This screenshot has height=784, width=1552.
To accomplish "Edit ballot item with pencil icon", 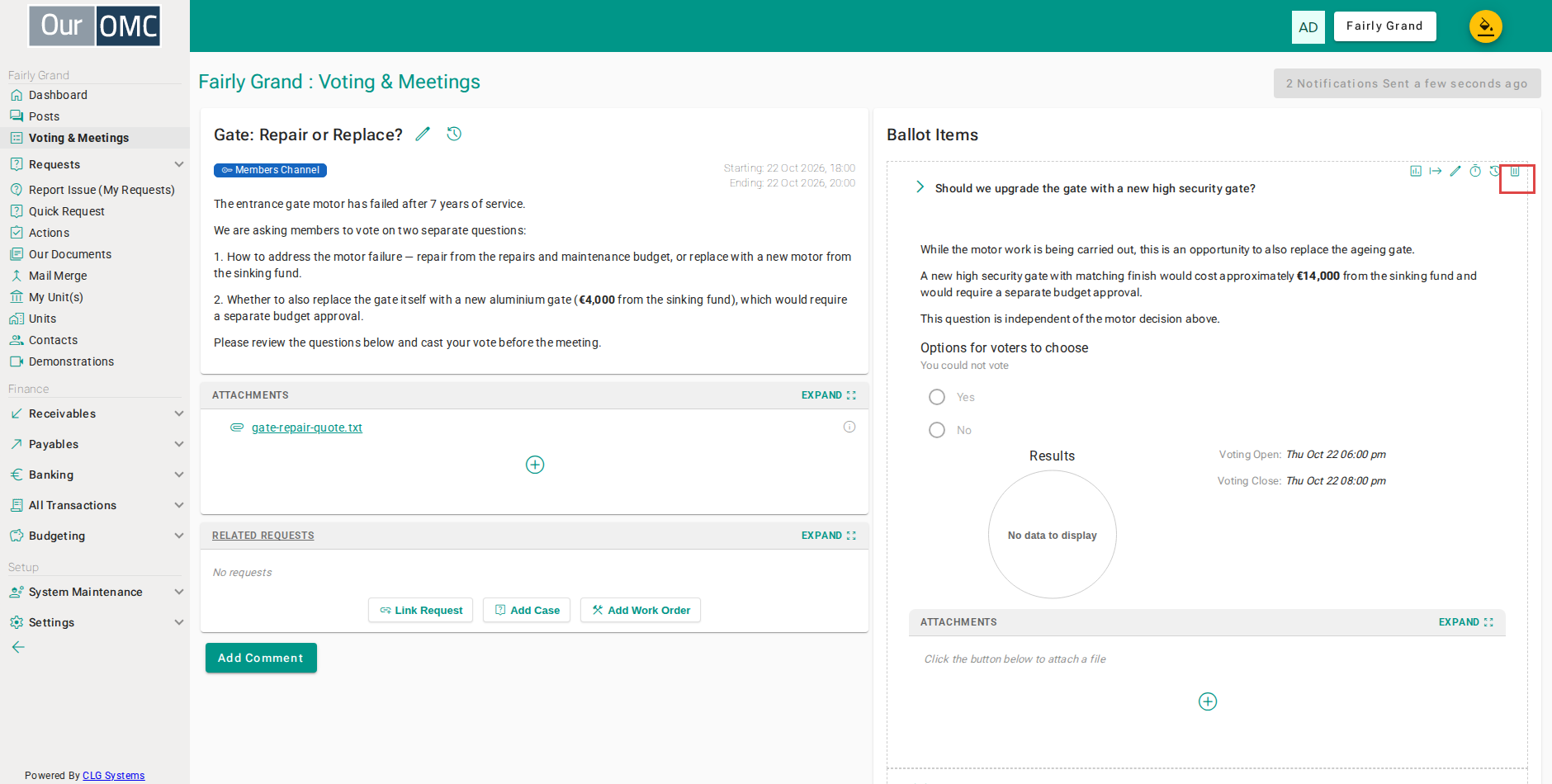I will [1455, 171].
